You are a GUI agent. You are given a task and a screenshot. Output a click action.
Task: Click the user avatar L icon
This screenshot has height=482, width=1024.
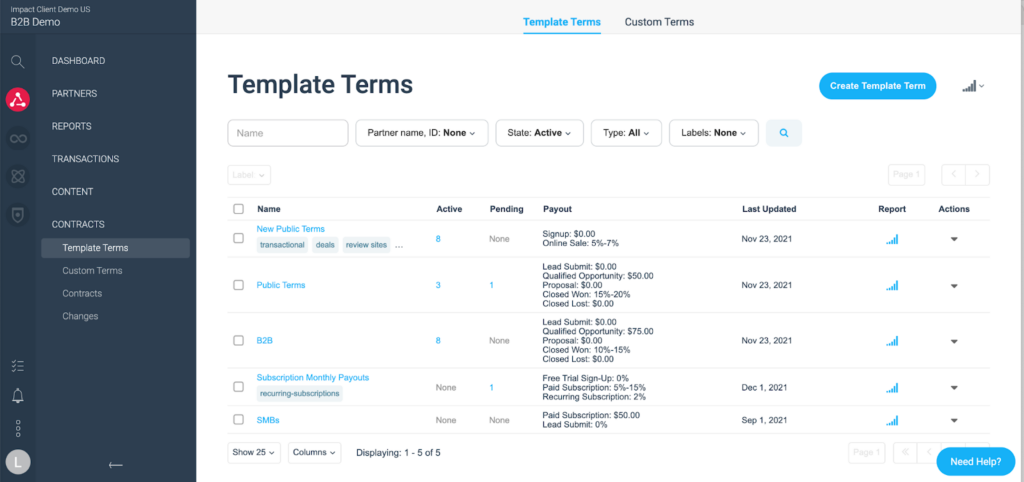click(x=17, y=462)
